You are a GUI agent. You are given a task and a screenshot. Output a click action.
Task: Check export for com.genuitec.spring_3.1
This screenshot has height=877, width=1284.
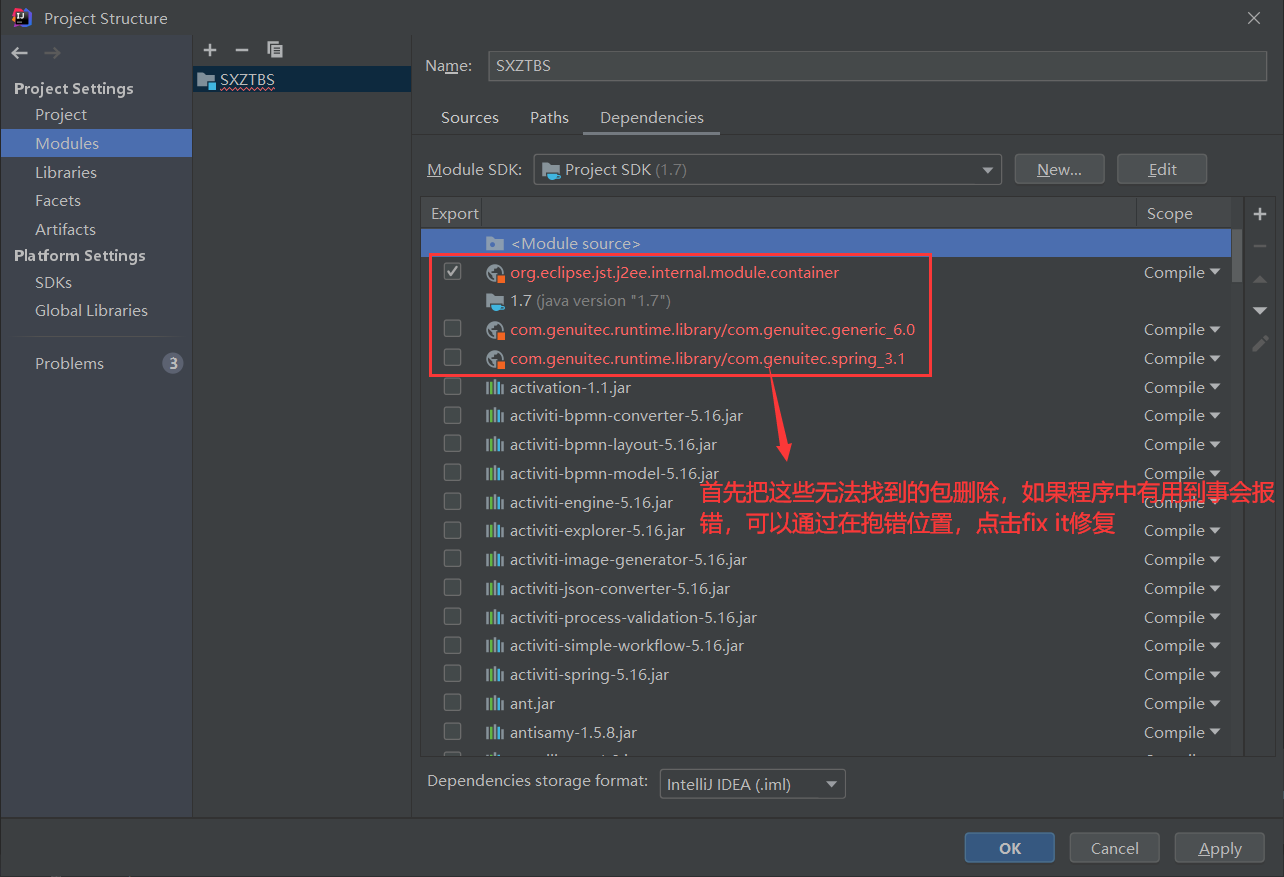click(452, 357)
